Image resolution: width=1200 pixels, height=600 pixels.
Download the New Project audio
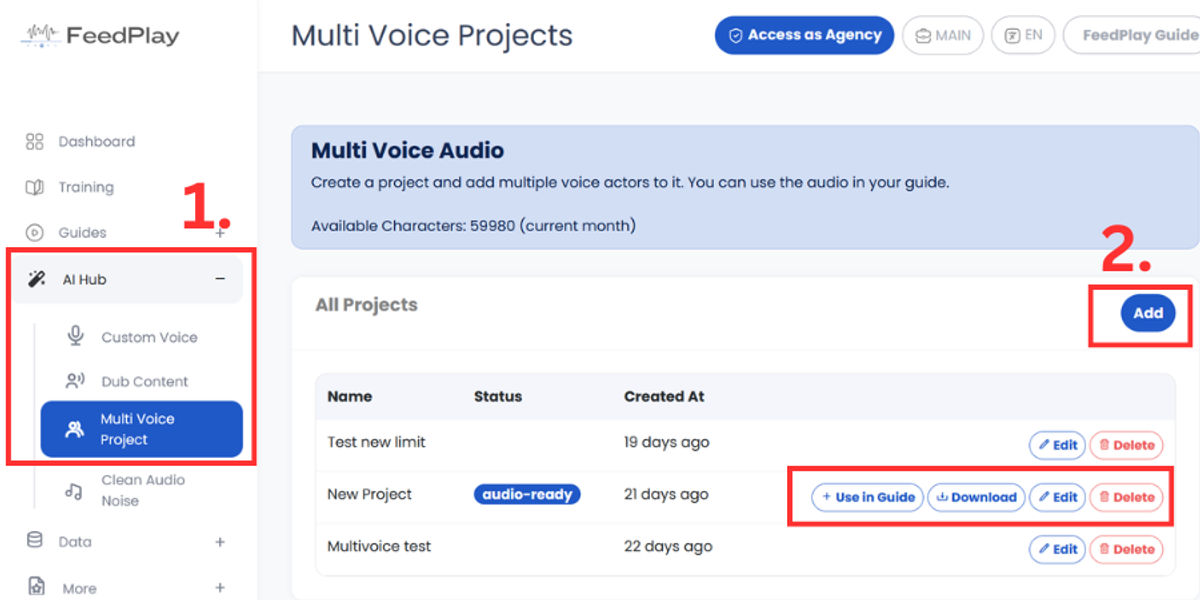tap(975, 497)
